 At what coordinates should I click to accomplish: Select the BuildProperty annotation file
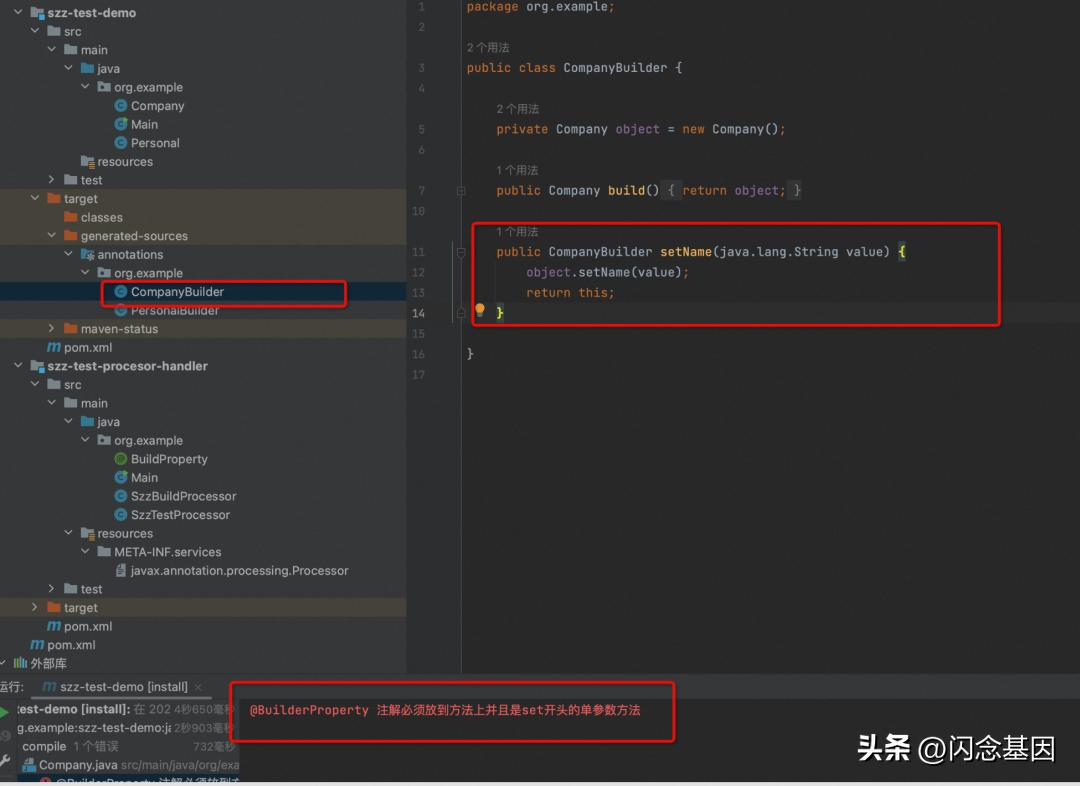tap(169, 459)
